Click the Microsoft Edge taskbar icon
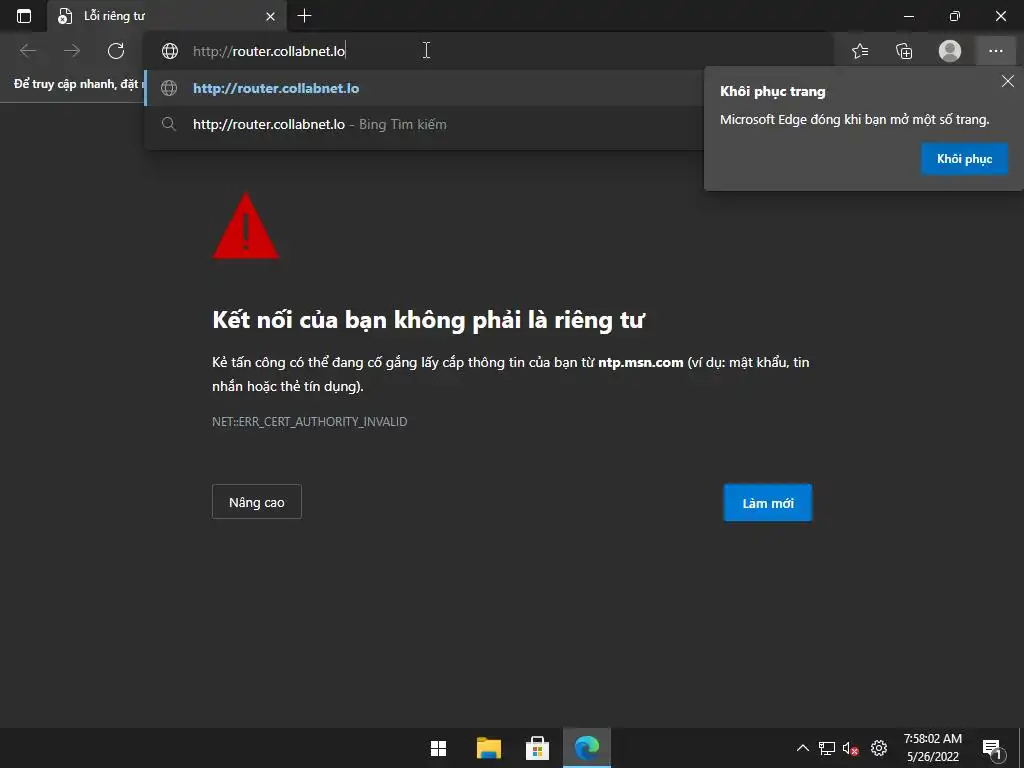Image resolution: width=1024 pixels, height=768 pixels. [x=587, y=748]
